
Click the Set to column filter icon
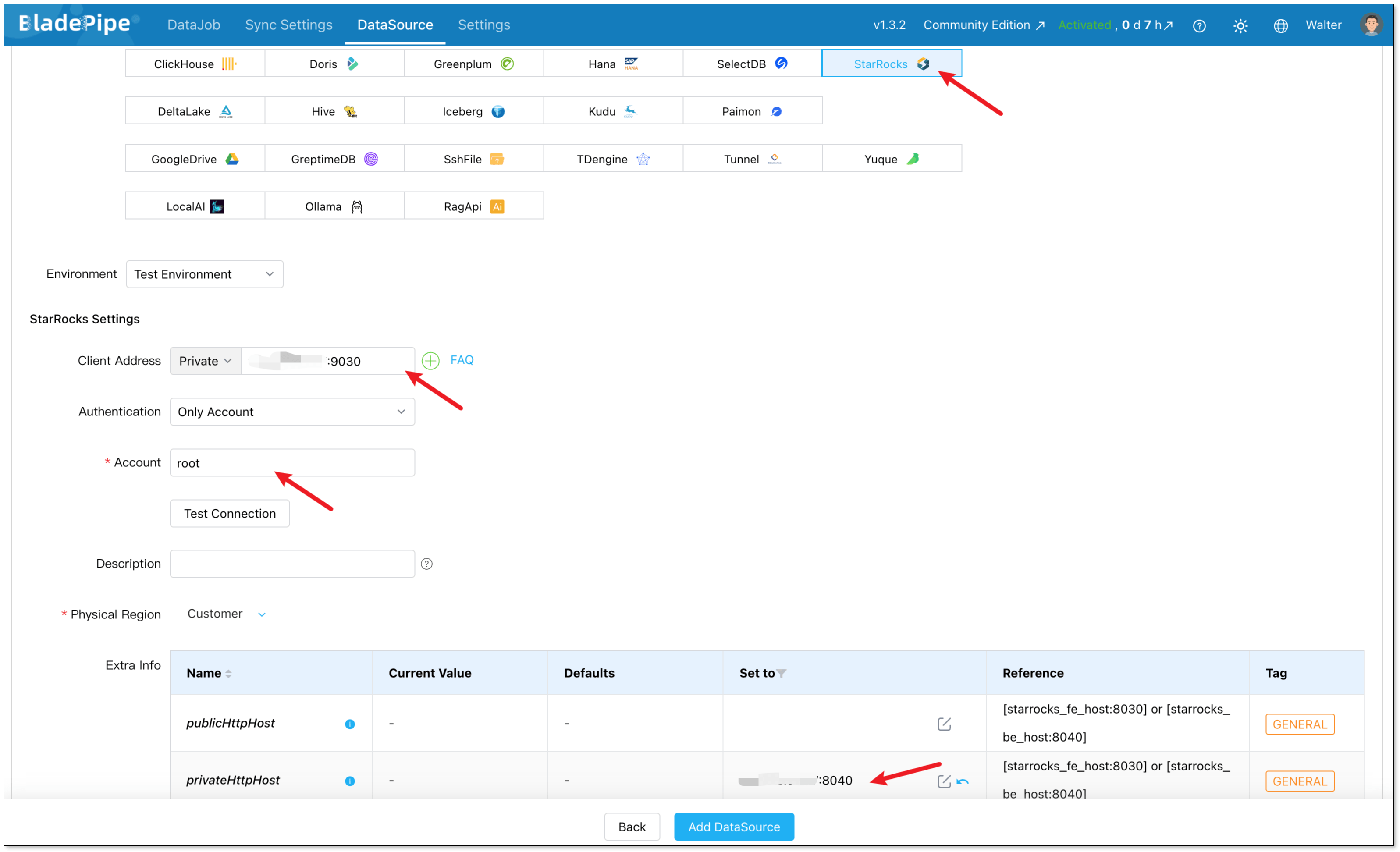click(x=782, y=674)
